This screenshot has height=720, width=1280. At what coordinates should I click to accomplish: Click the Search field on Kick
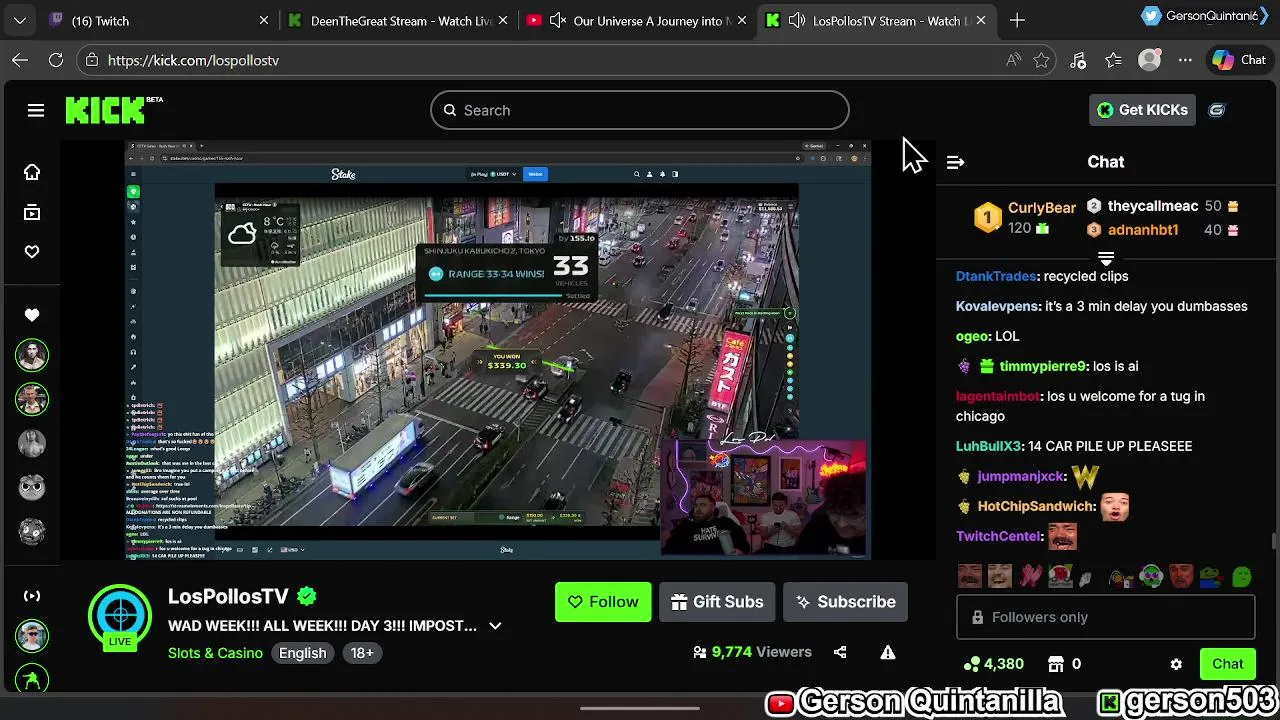[640, 110]
